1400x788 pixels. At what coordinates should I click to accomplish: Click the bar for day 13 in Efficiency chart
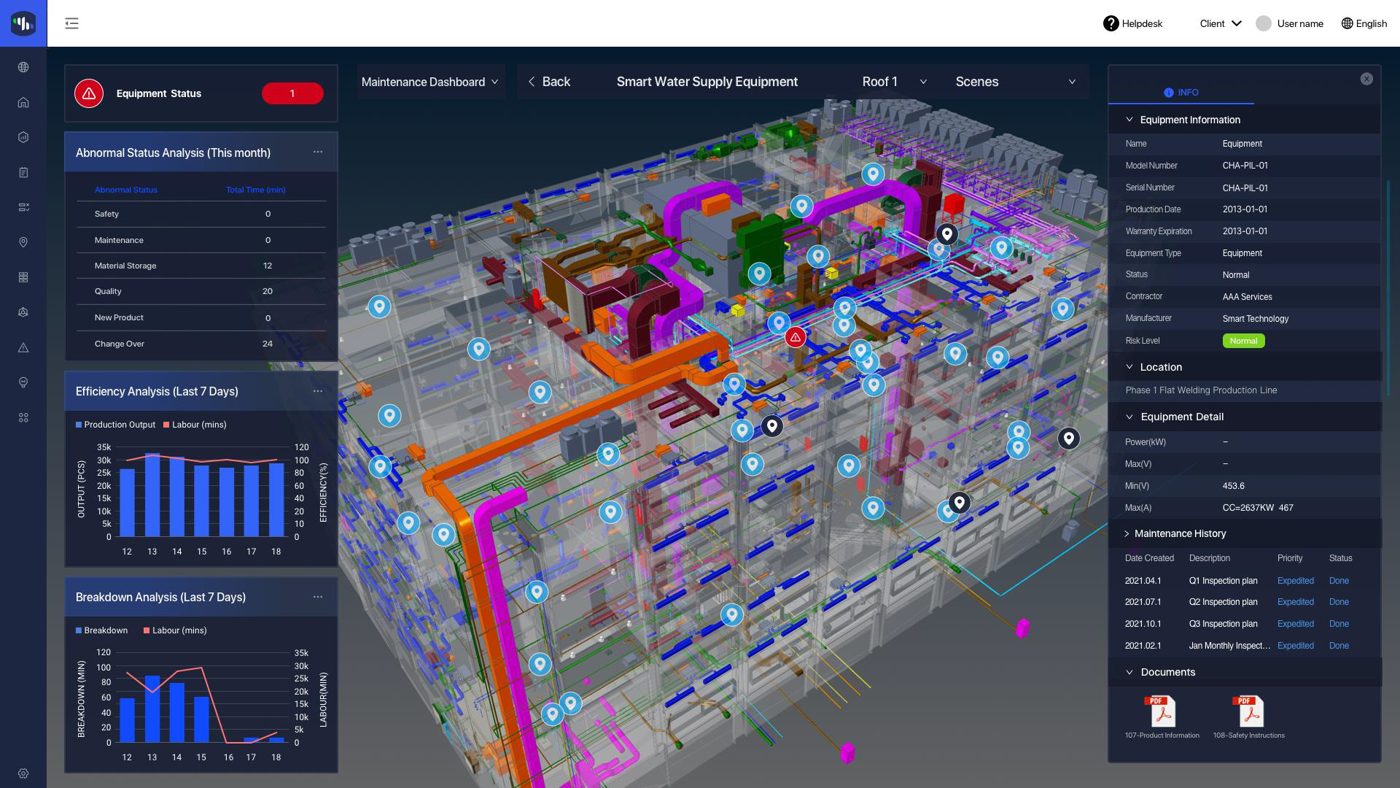(x=152, y=495)
